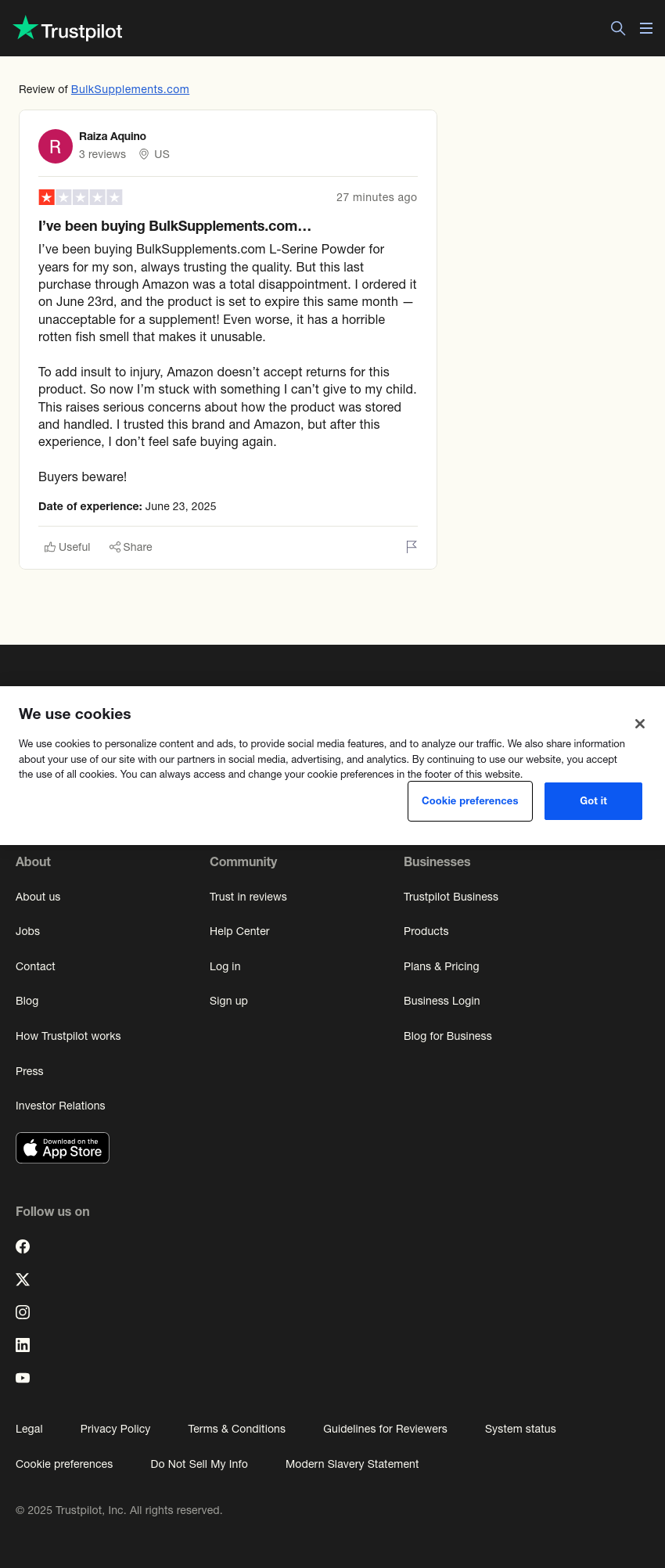This screenshot has height=1568, width=665.
Task: Flag the review with the flag icon
Action: tap(412, 547)
